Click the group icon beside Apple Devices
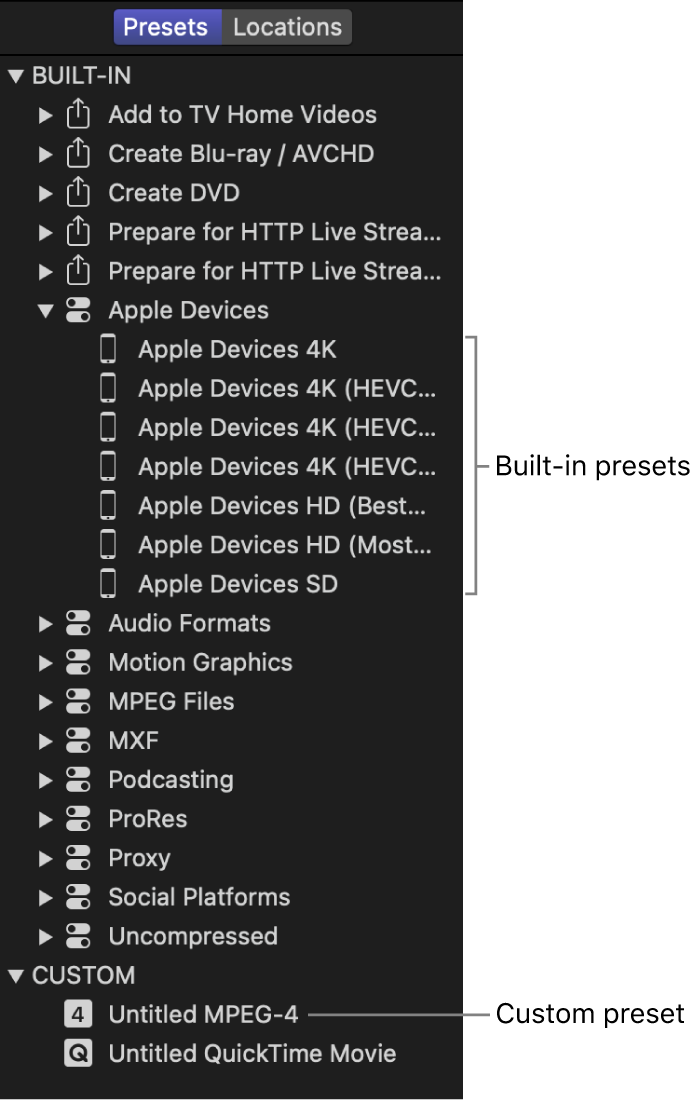This screenshot has height=1102, width=700. coord(79,310)
